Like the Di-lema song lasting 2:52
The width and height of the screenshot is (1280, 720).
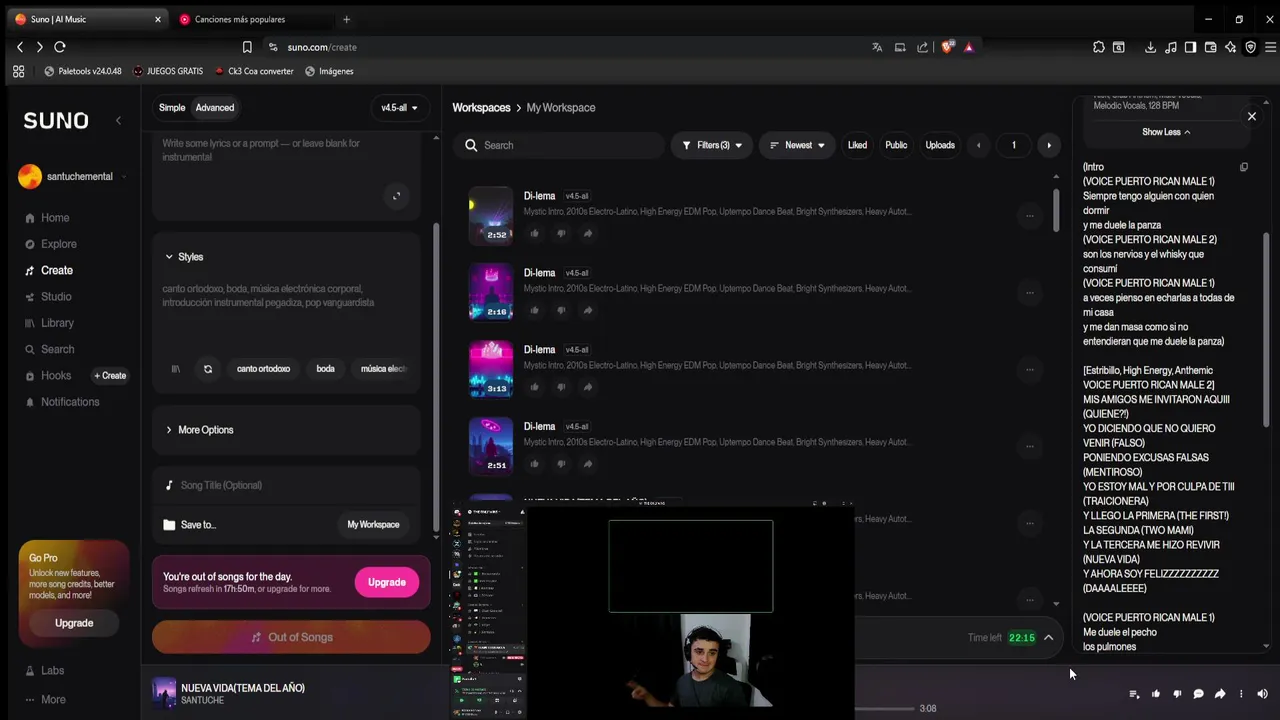[534, 234]
